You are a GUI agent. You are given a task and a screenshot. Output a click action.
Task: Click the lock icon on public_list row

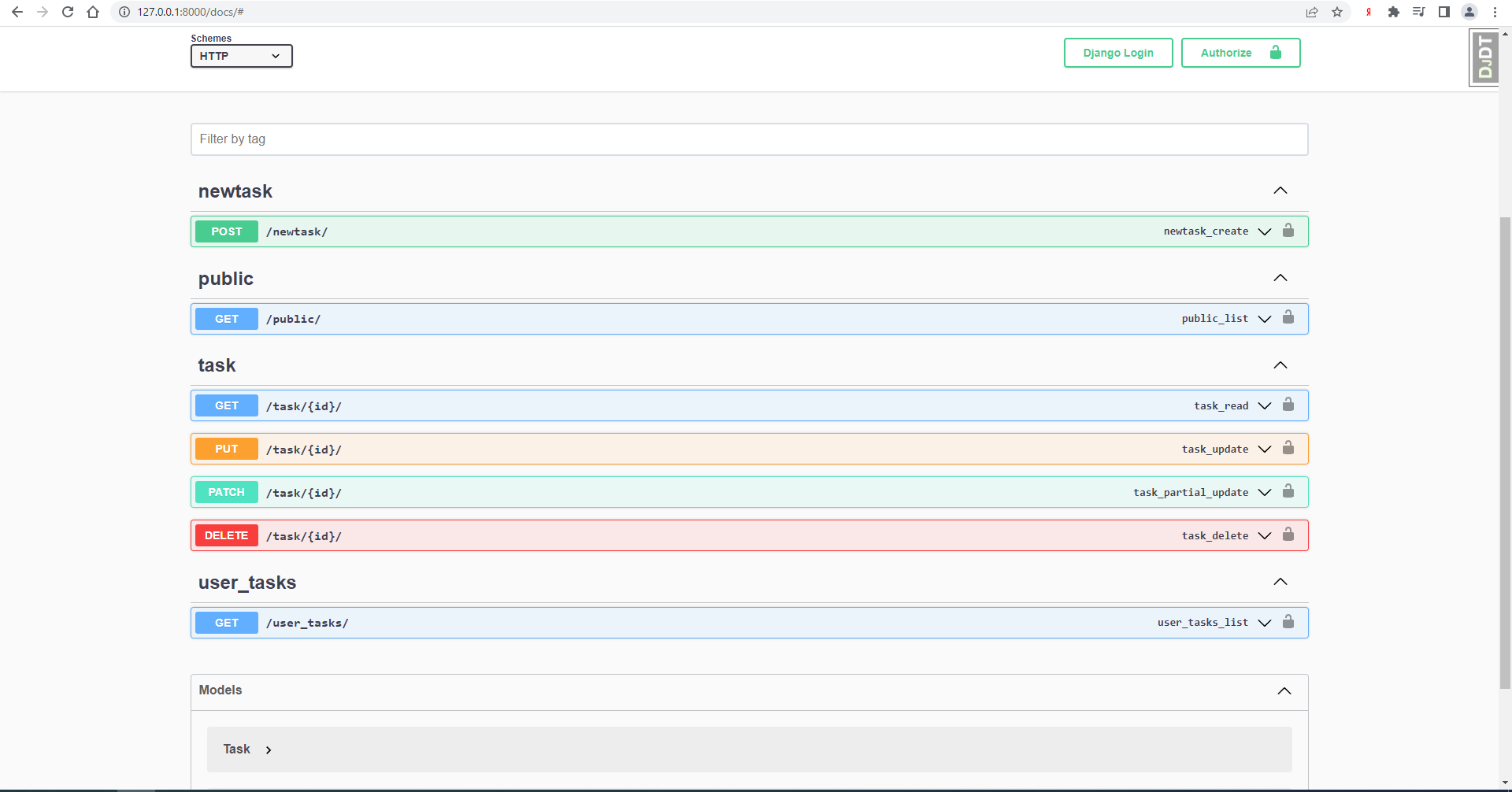(1288, 317)
